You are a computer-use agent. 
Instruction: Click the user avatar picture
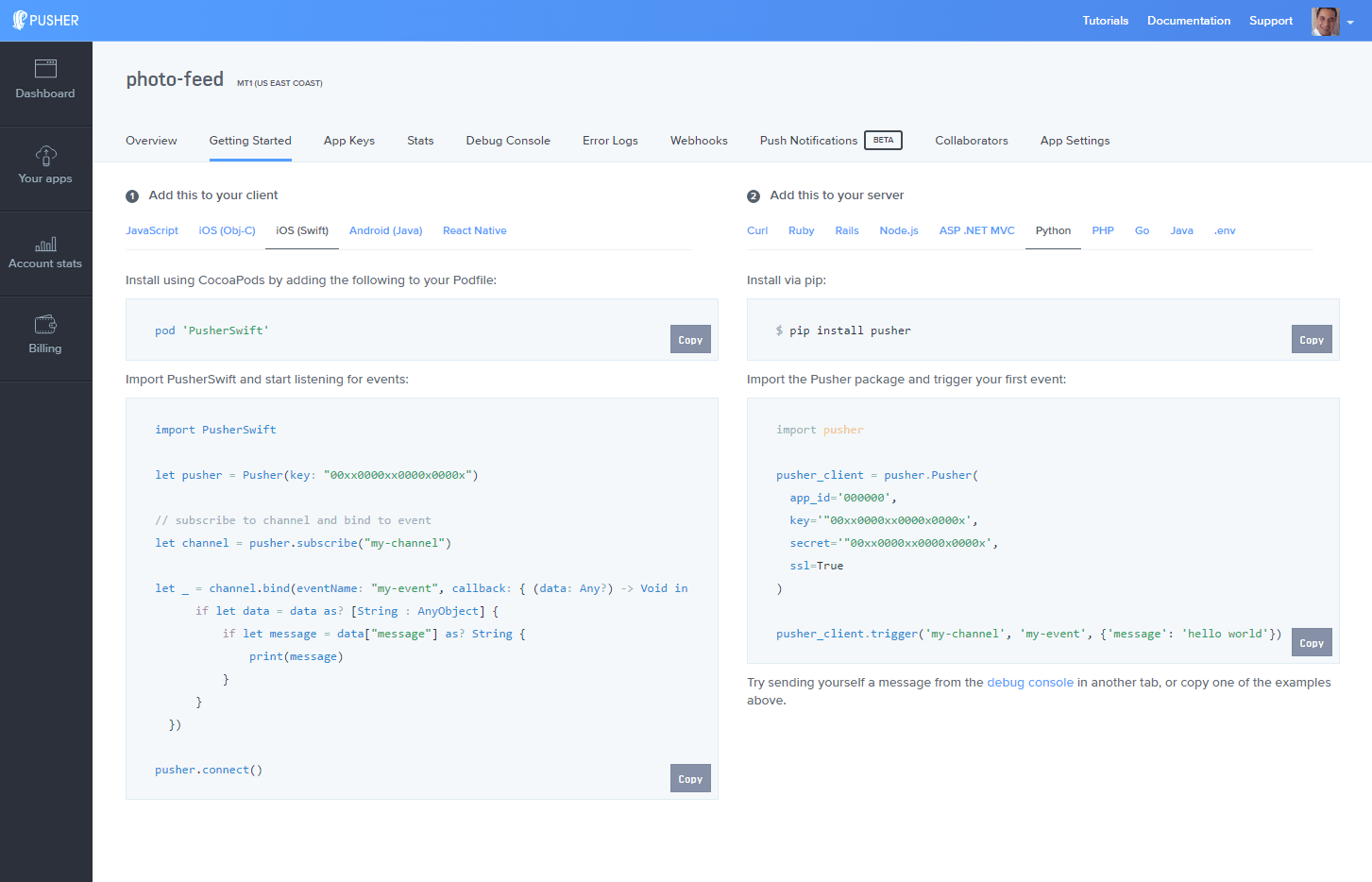1325,21
